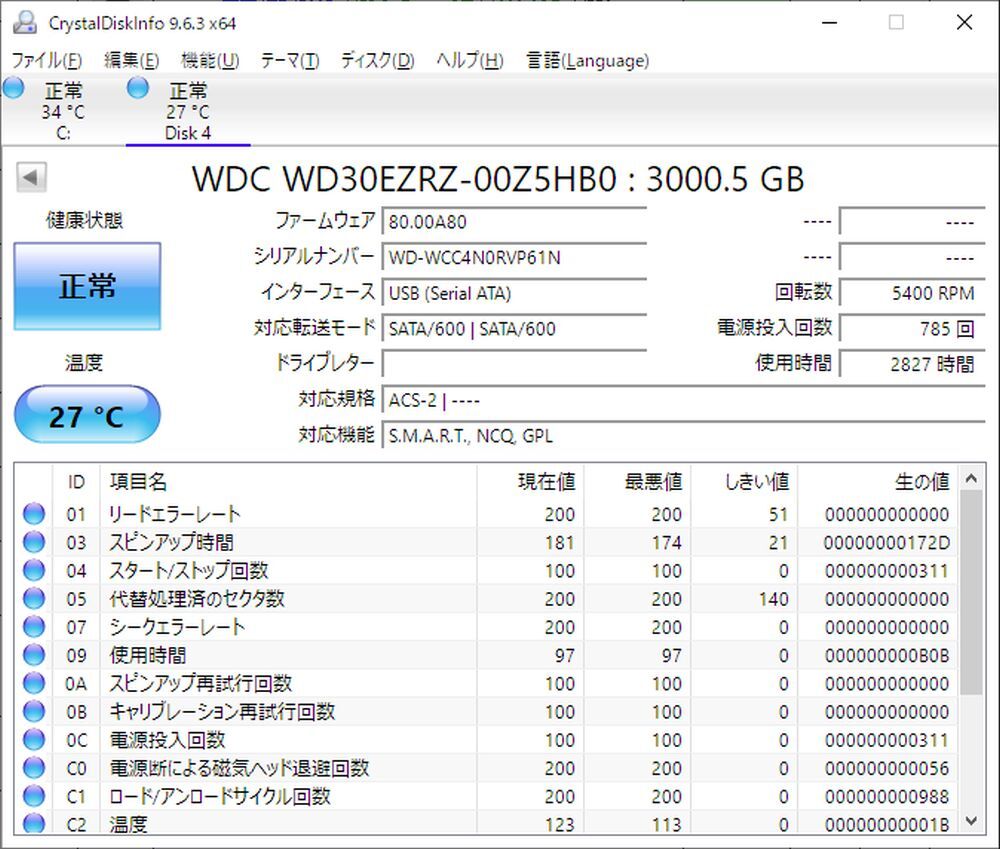Click the firmware field 80.00A80

point(514,222)
